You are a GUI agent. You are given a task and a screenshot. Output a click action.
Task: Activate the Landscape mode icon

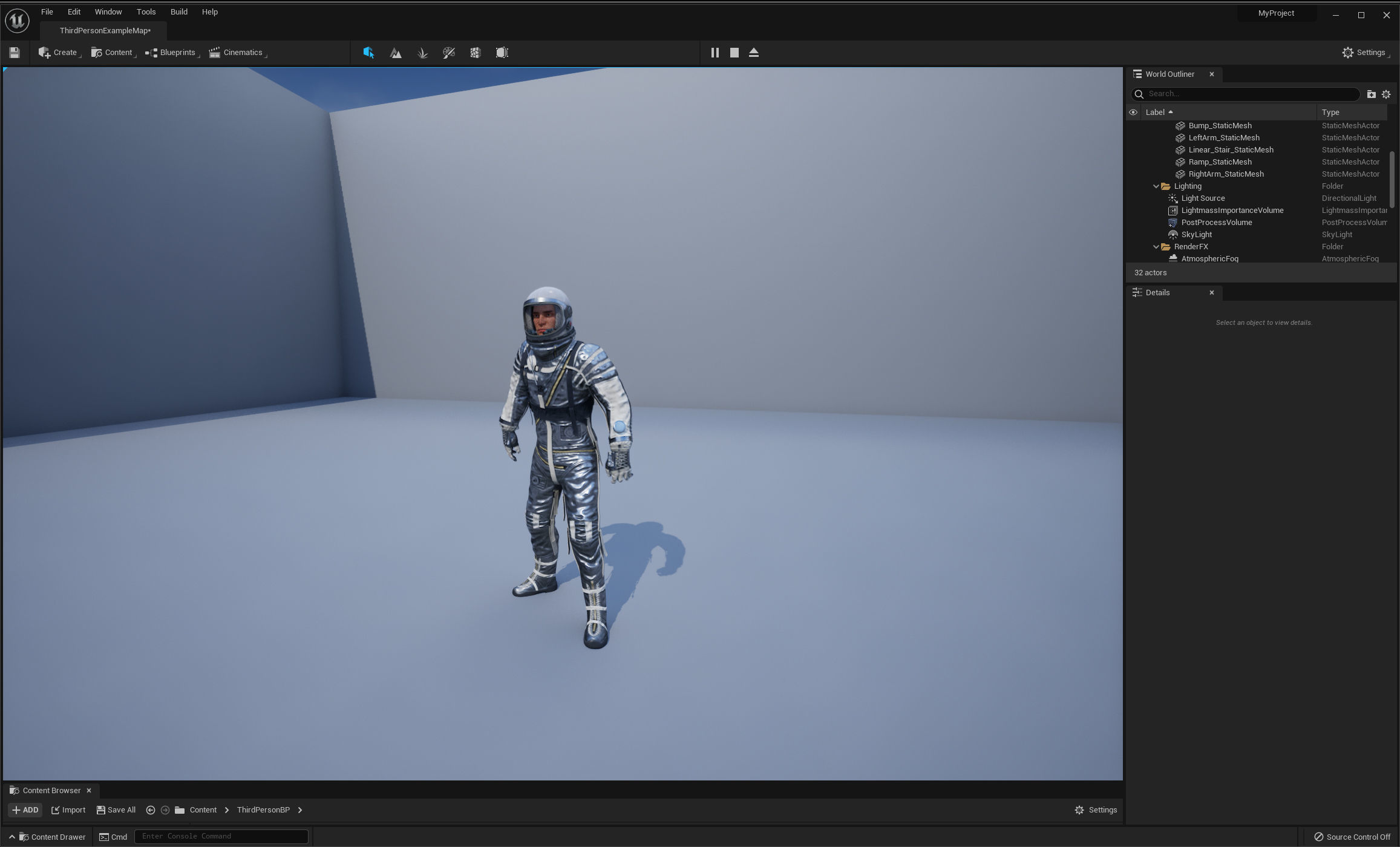pos(396,53)
